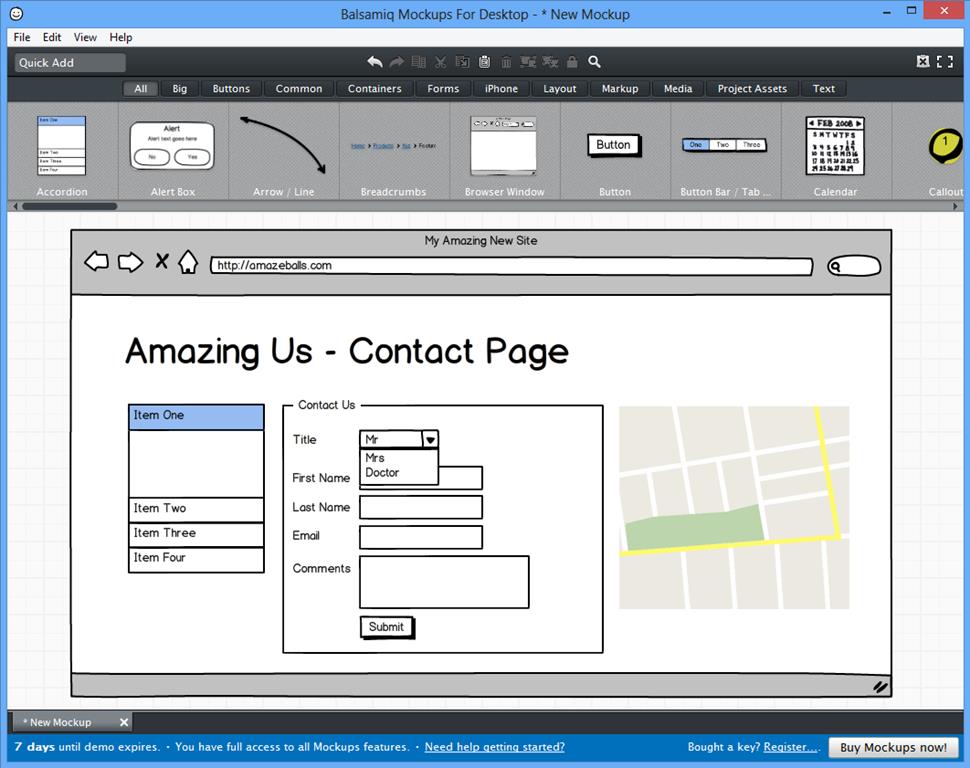970x768 pixels.
Task: Switch to the Forms component category
Action: pos(442,88)
